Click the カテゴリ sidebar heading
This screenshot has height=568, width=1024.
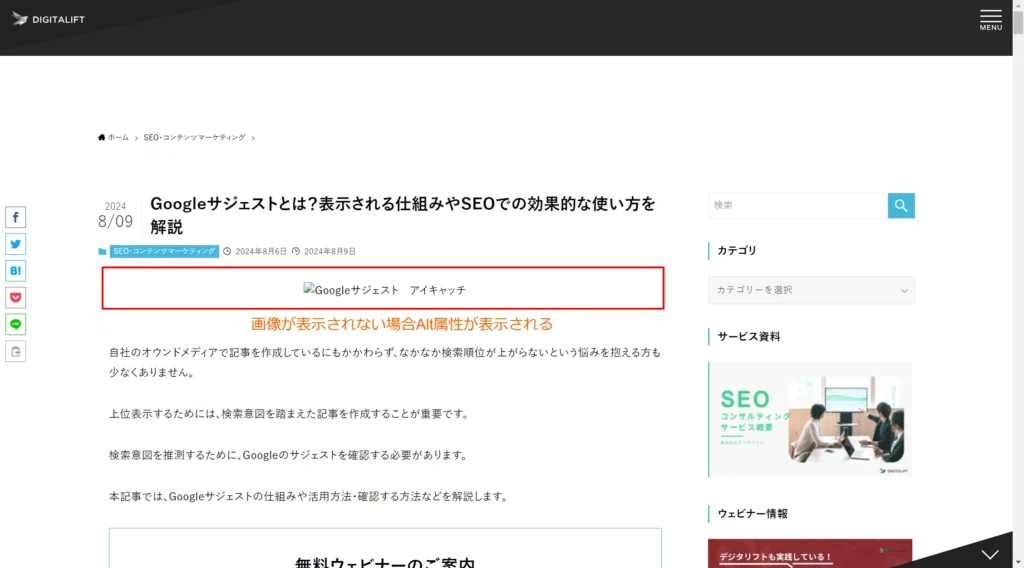click(737, 251)
